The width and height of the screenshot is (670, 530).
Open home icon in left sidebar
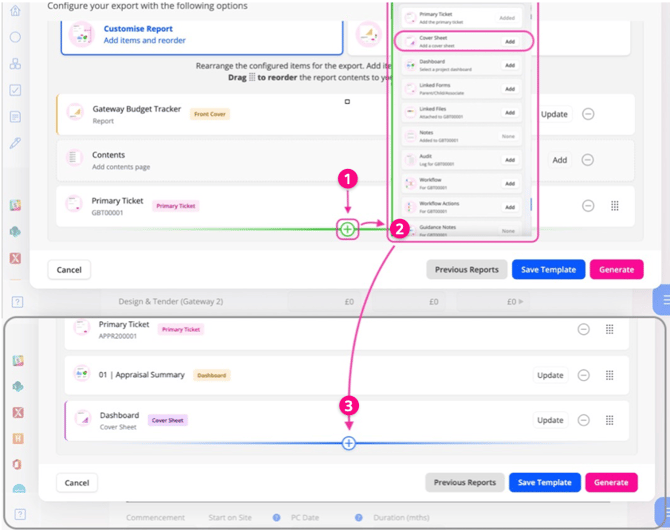point(15,11)
